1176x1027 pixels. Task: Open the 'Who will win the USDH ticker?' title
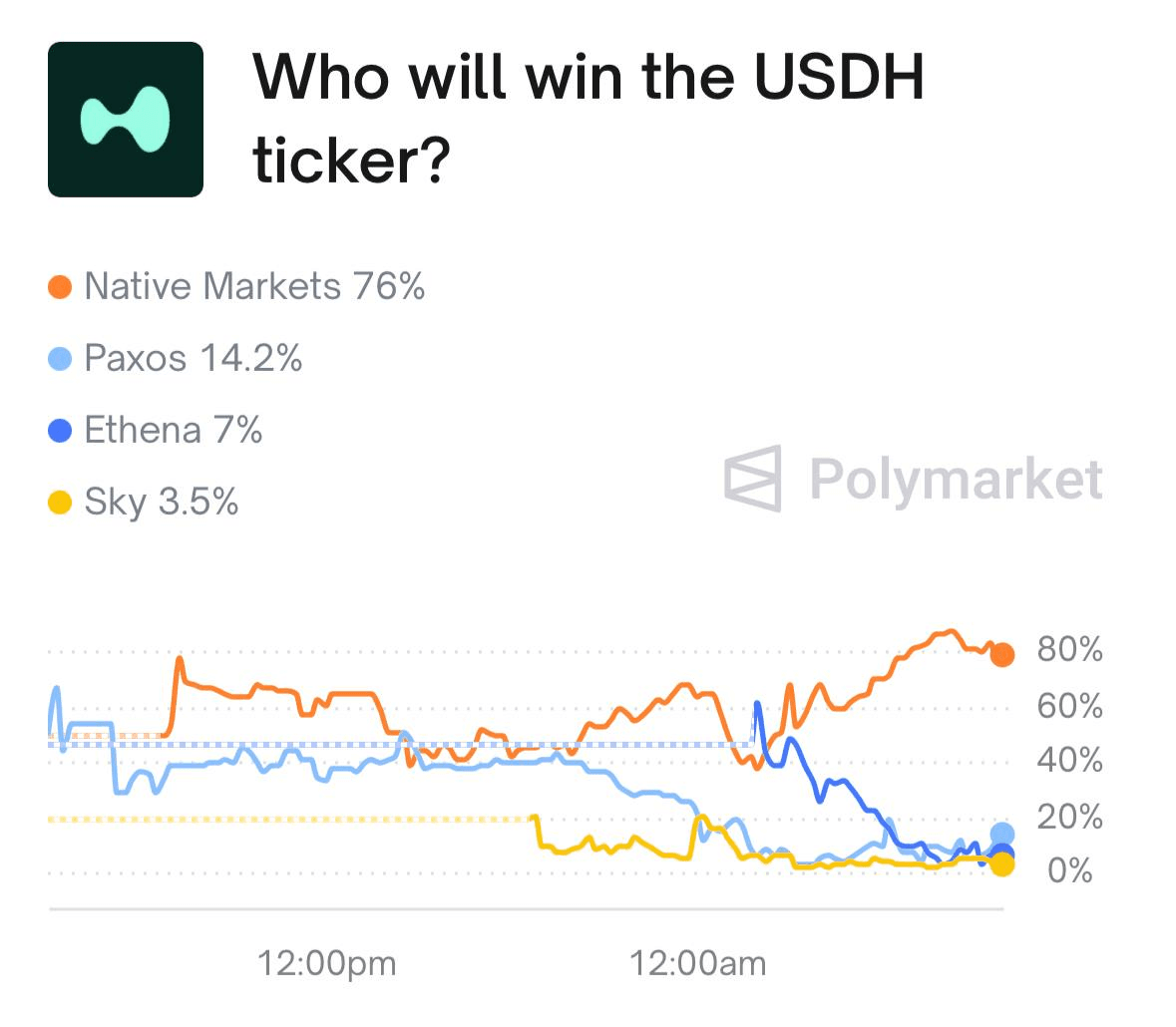[588, 119]
